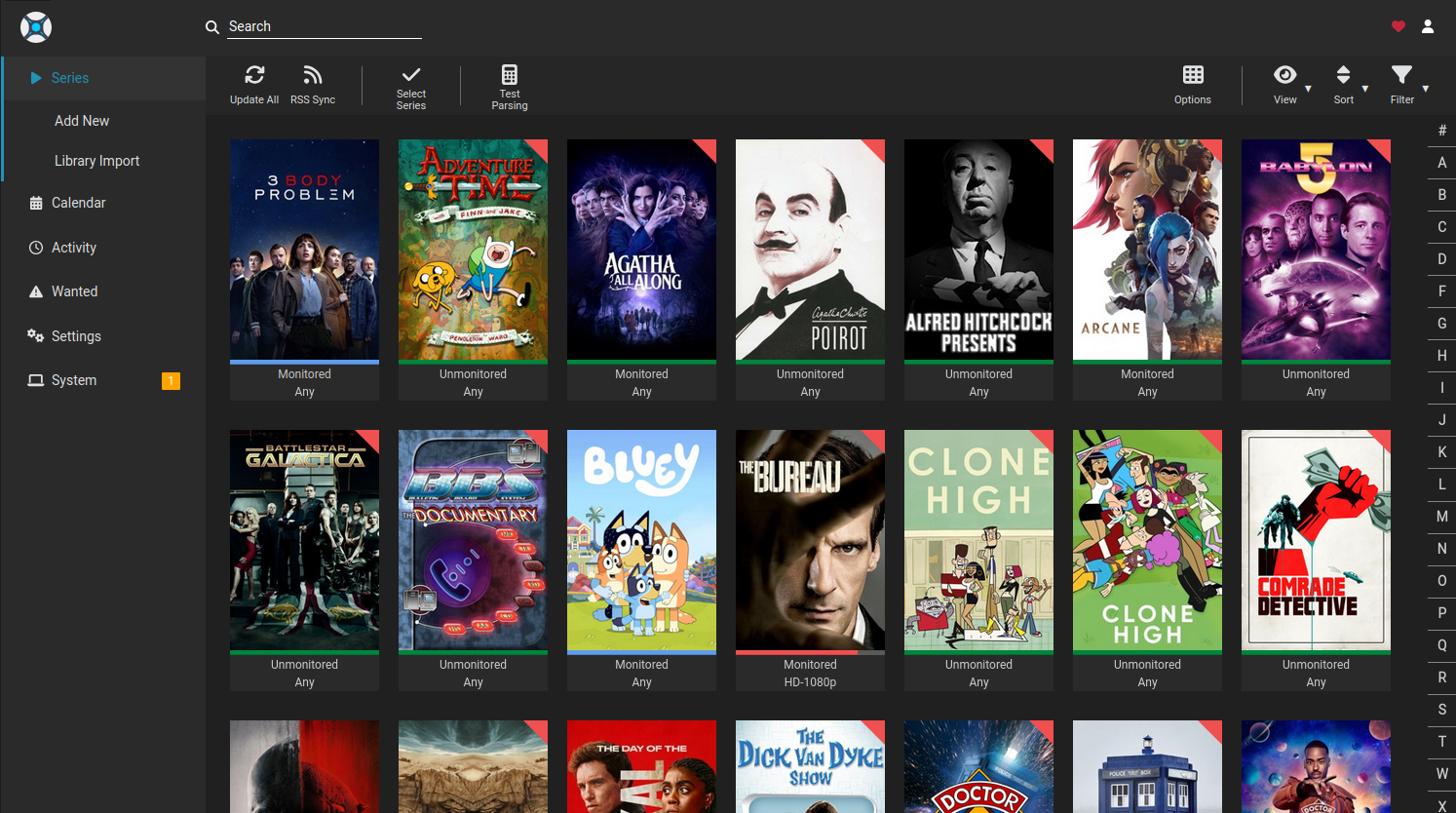The image size is (1456, 813).
Task: Open the Battlestar Galactica poster
Action: [304, 540]
